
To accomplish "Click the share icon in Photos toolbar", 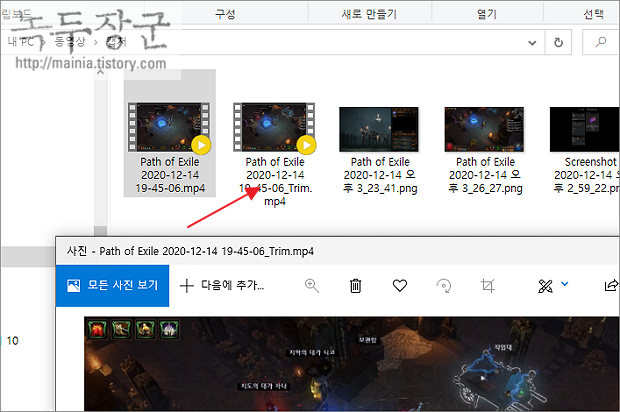I will [x=611, y=285].
